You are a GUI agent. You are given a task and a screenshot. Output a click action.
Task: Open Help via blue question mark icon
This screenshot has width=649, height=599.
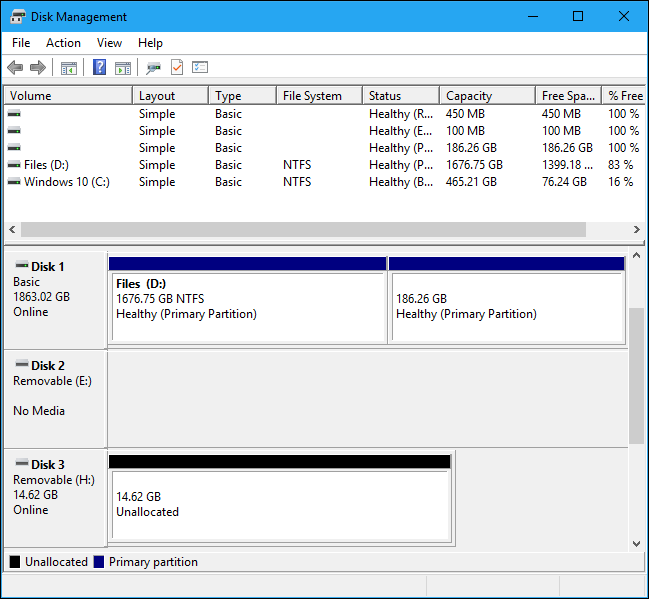(100, 68)
